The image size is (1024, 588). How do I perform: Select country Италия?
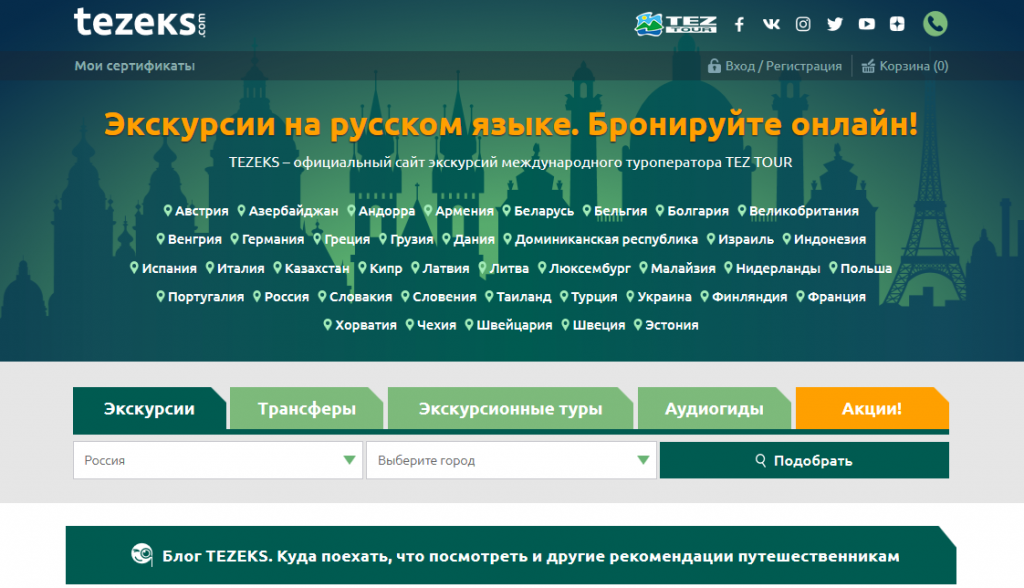[240, 269]
